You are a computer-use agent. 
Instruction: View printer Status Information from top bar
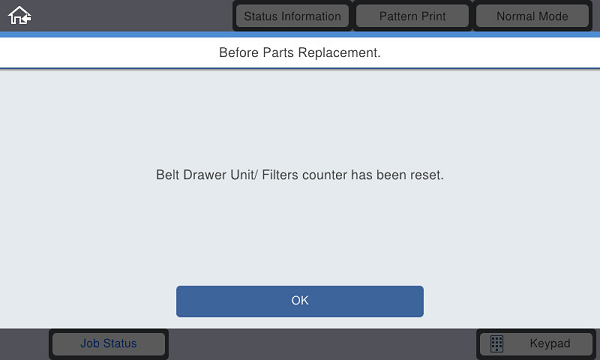point(292,16)
